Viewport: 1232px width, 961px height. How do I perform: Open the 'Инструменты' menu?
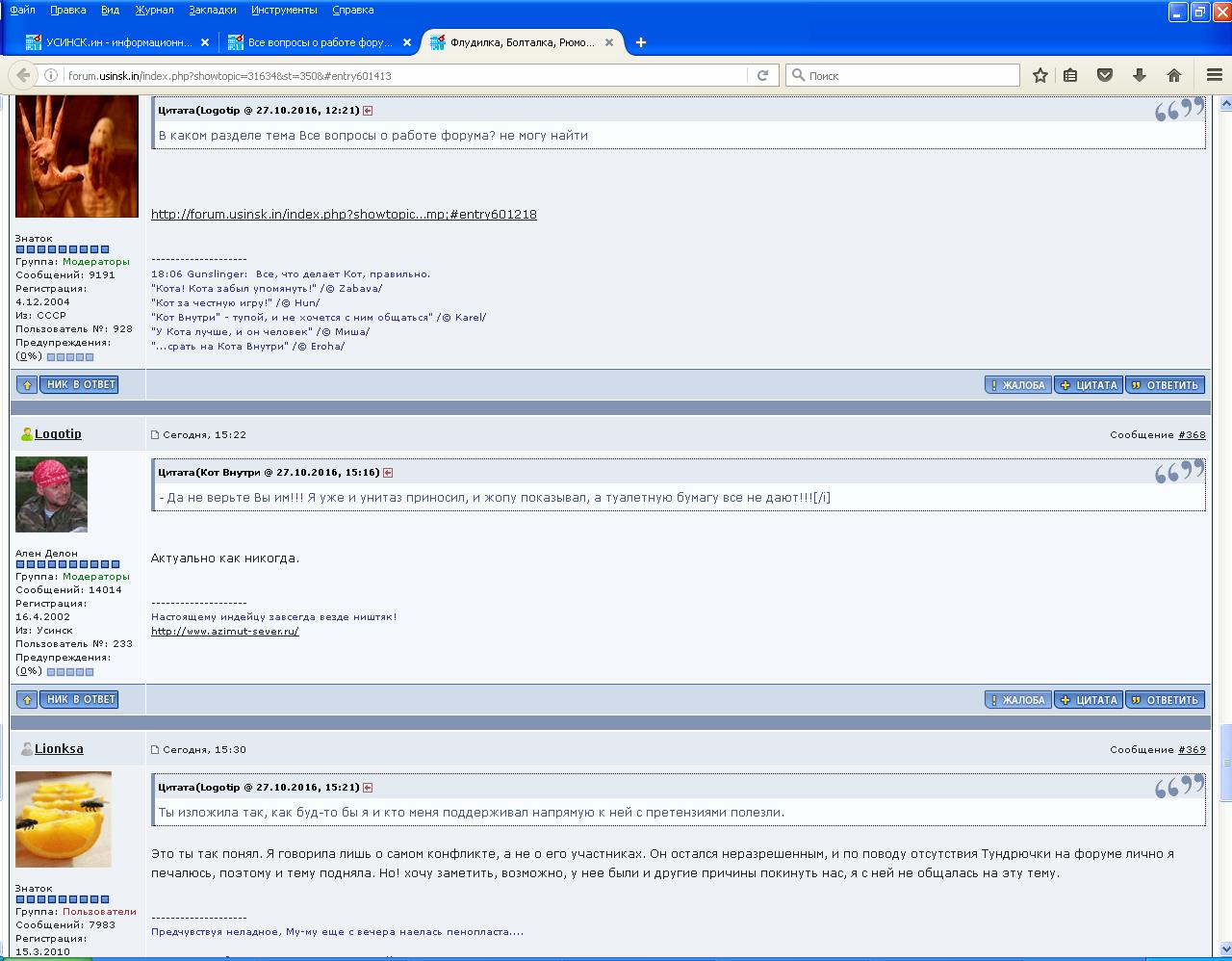(x=284, y=10)
